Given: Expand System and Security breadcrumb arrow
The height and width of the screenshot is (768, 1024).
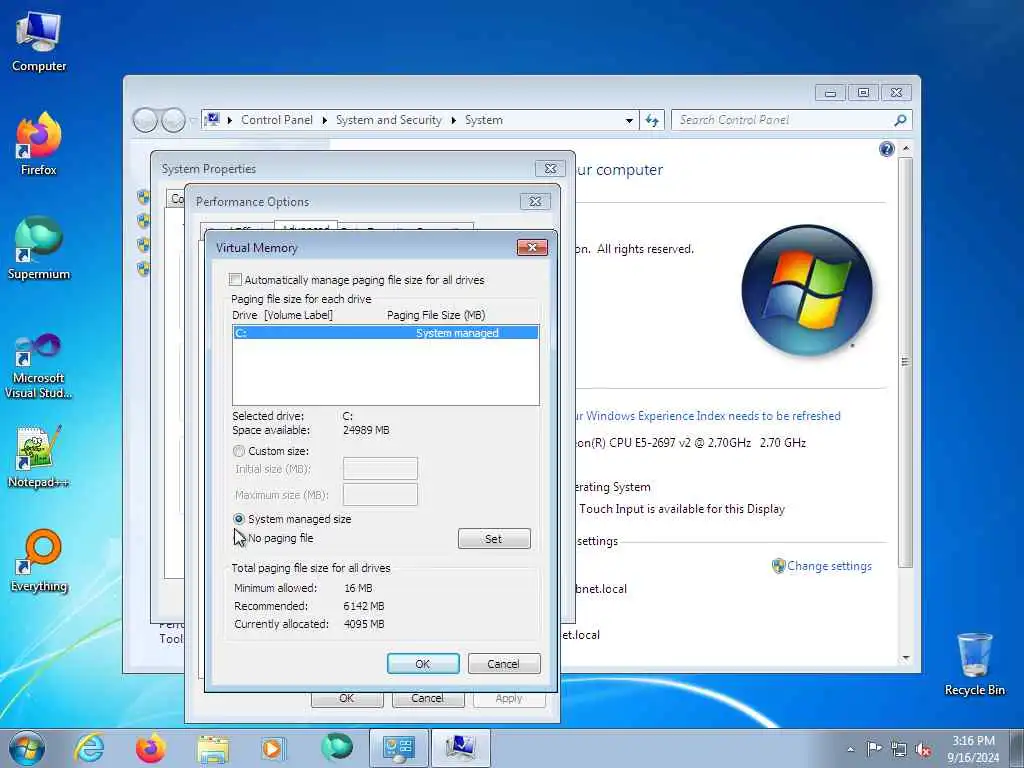Looking at the screenshot, I should tap(453, 120).
